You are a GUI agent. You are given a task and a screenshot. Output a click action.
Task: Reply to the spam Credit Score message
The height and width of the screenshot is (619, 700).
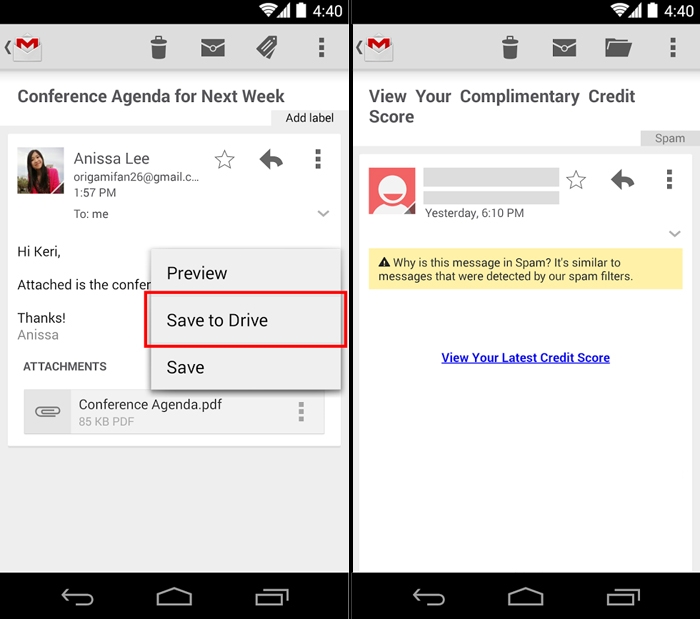(x=622, y=180)
